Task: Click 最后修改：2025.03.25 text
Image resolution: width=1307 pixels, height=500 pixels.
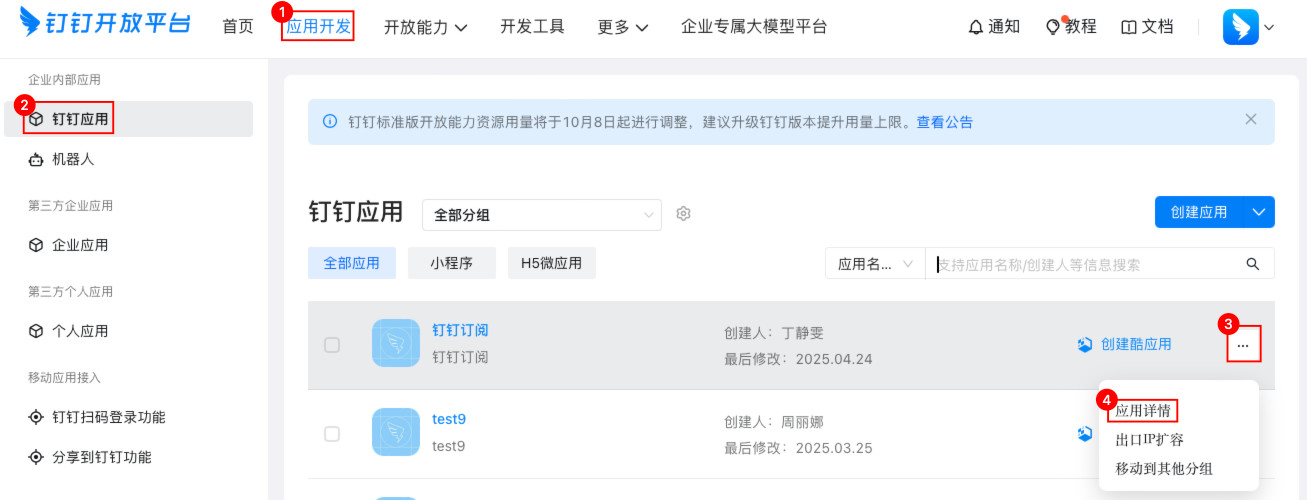Action: point(798,448)
